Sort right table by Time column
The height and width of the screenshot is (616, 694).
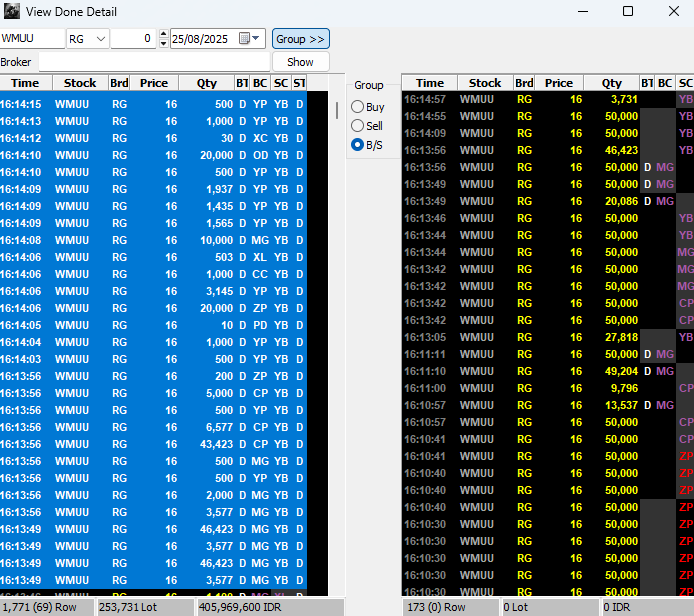430,83
